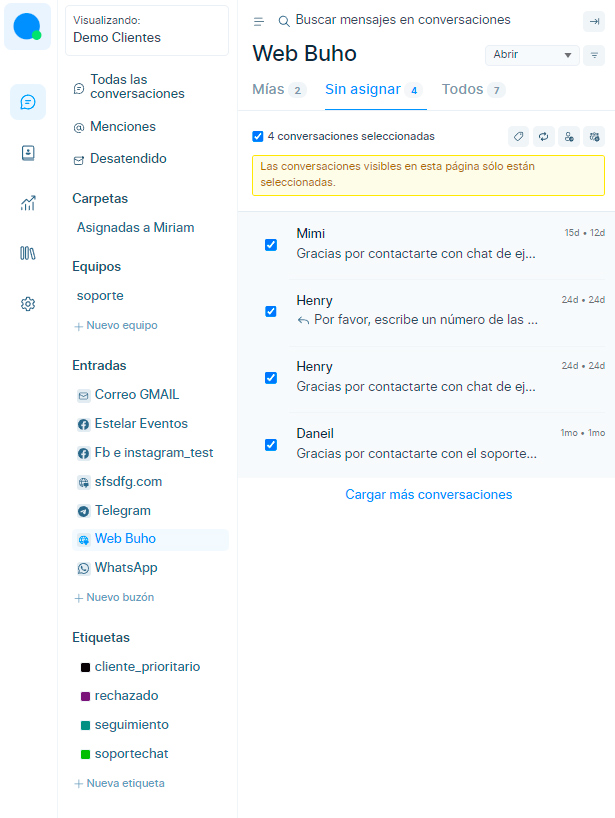Click the update status refresh icon
The height and width of the screenshot is (818, 615).
544,136
